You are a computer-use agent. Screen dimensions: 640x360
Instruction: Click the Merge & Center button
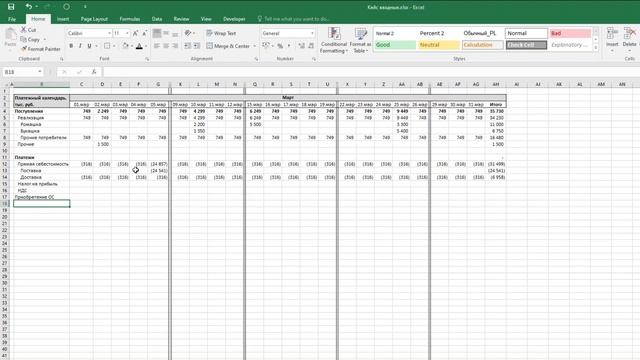coord(228,46)
